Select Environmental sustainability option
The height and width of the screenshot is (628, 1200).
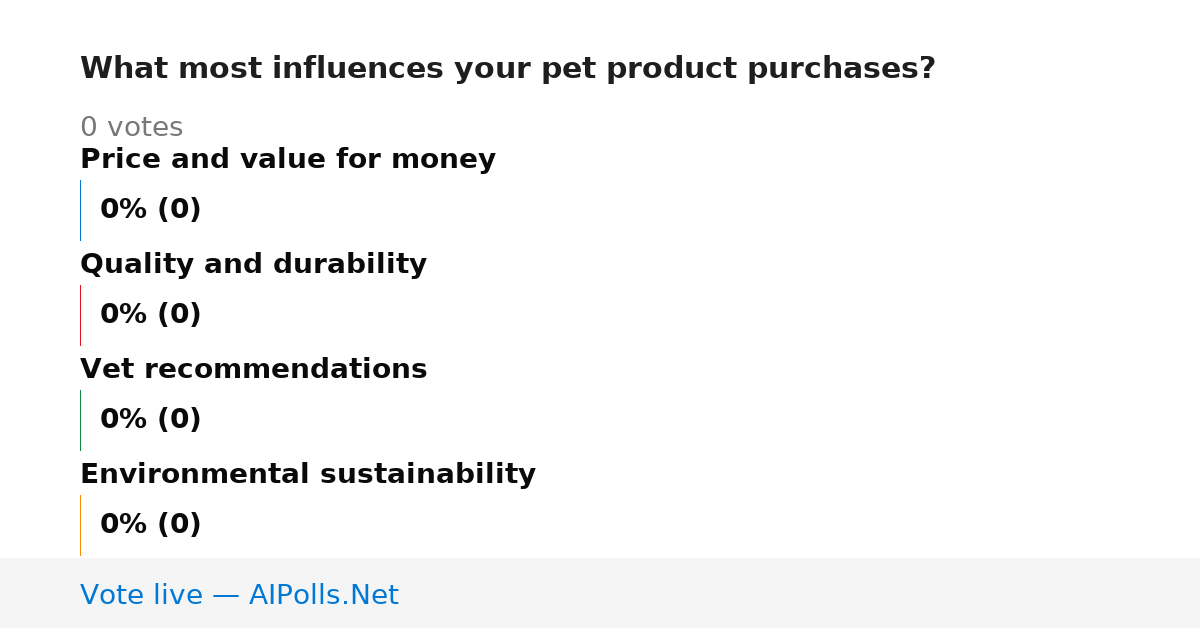pos(308,475)
